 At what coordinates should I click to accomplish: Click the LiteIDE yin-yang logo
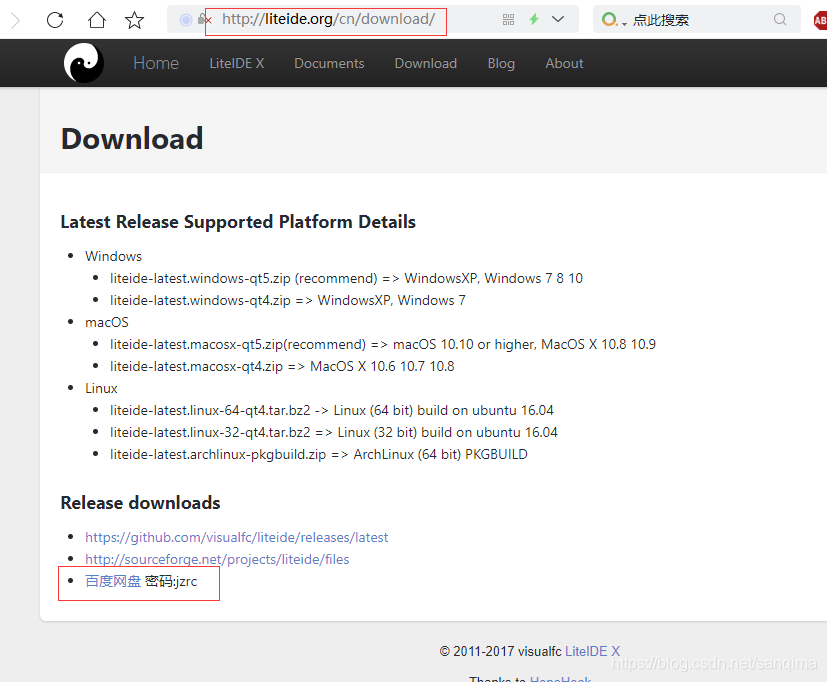click(83, 63)
